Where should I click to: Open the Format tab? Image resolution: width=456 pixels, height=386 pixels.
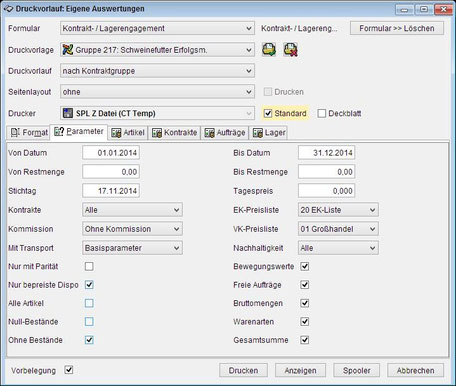29,133
